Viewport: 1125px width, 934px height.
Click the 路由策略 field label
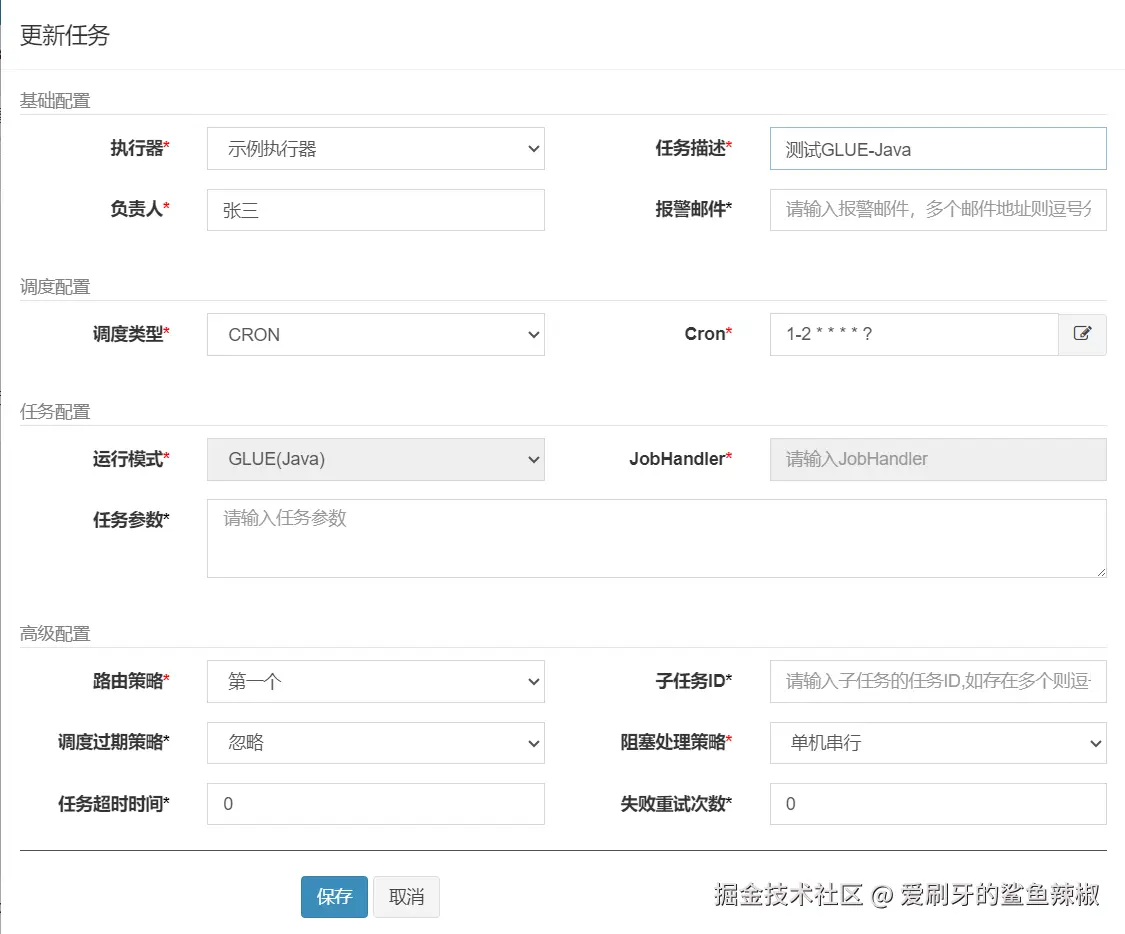pyautogui.click(x=131, y=681)
